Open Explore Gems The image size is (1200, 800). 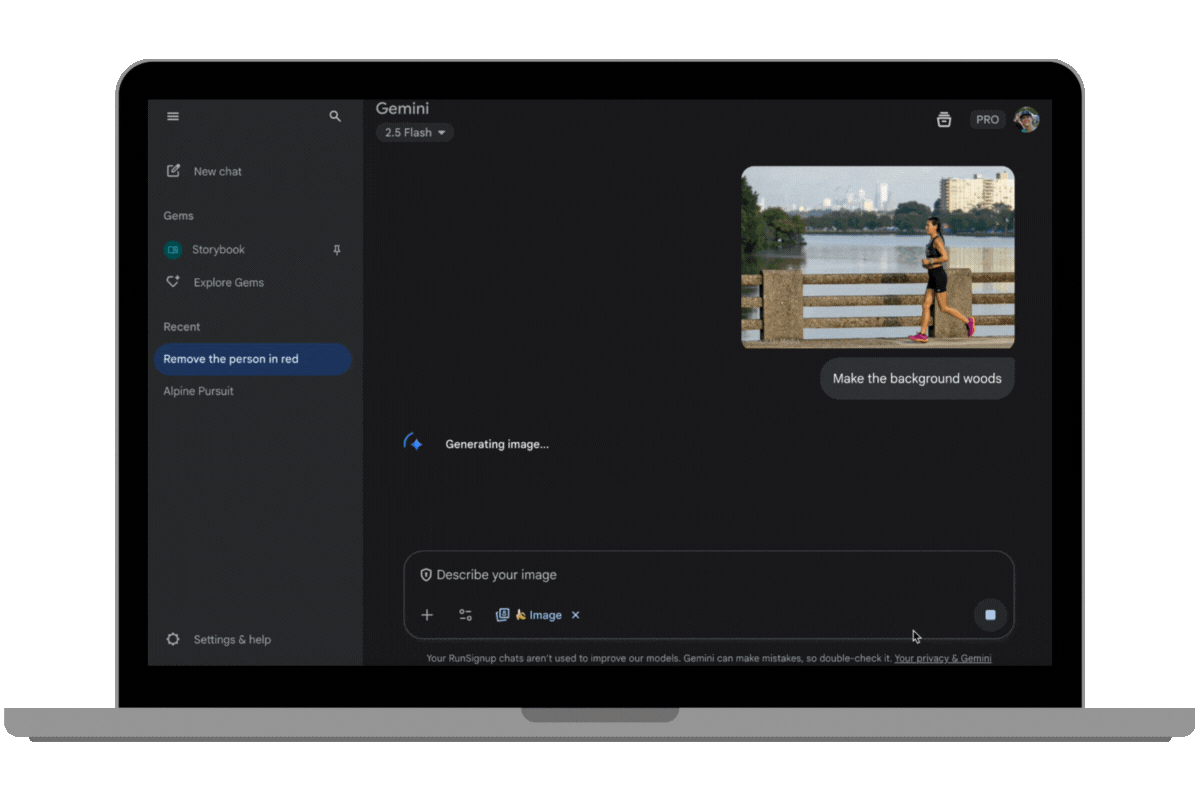(228, 282)
